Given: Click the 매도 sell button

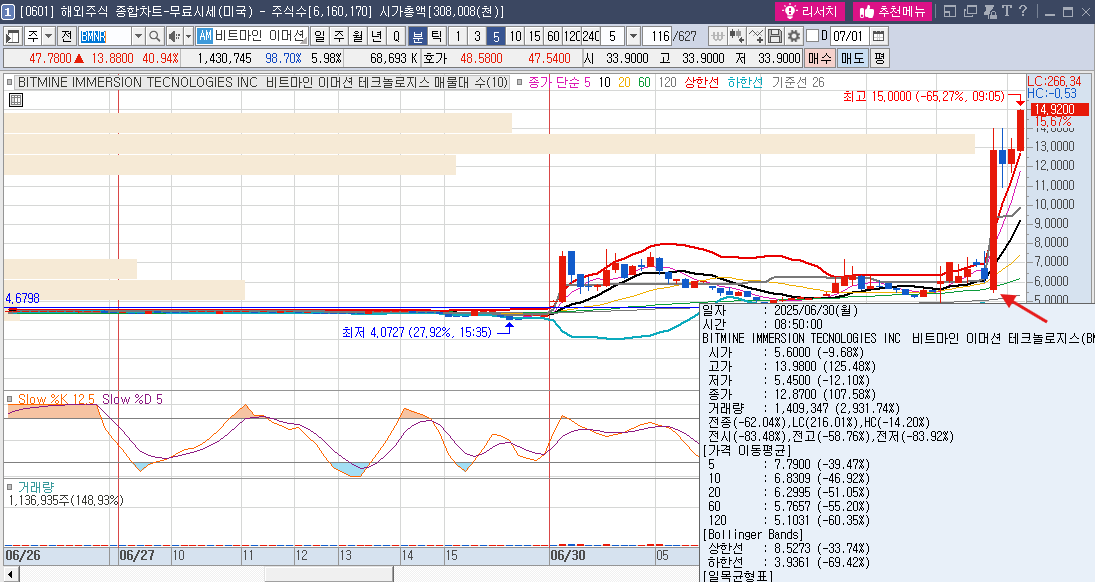Looking at the screenshot, I should point(852,58).
